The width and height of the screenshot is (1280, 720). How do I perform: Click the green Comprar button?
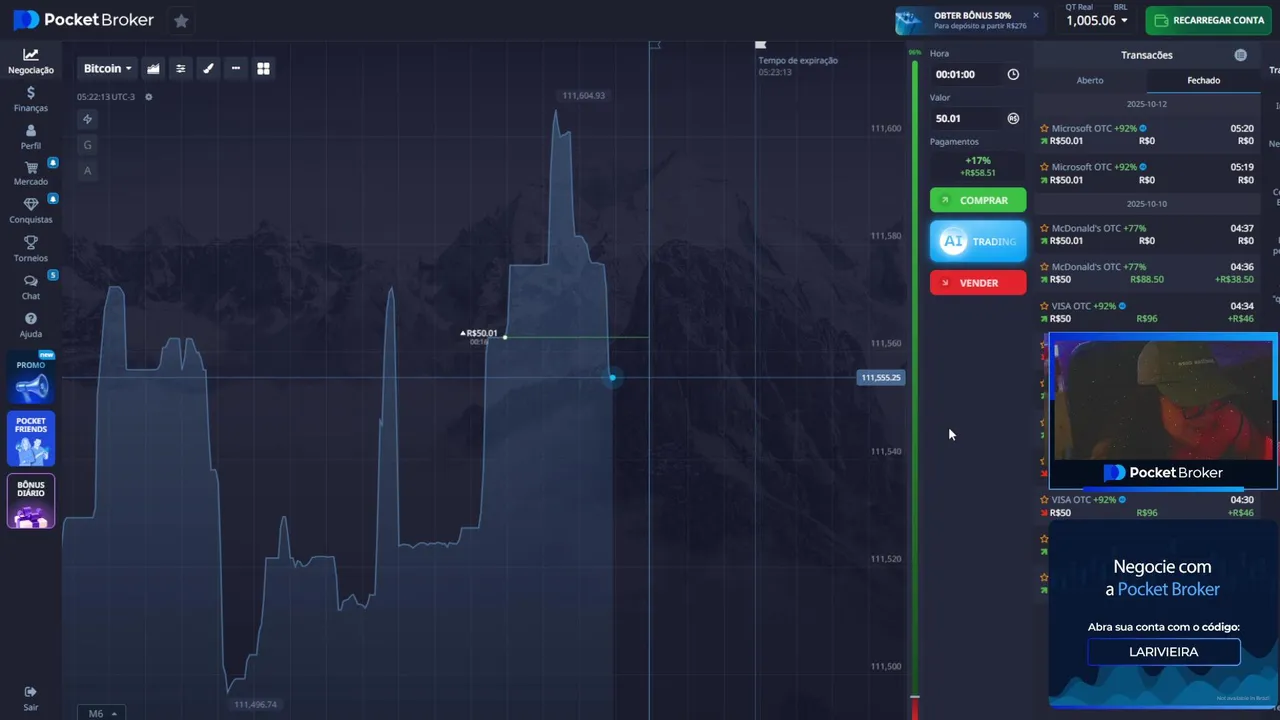pyautogui.click(x=978, y=200)
